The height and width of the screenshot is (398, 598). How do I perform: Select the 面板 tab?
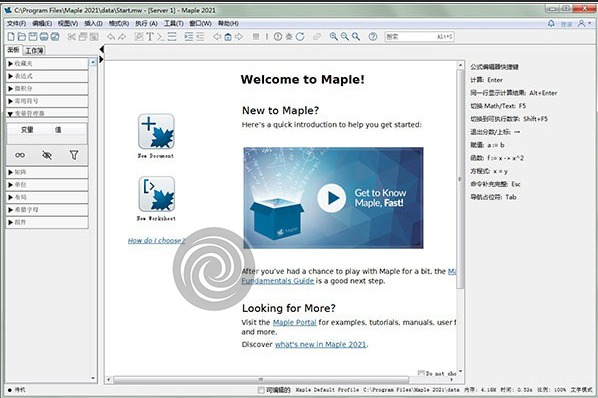coord(13,50)
